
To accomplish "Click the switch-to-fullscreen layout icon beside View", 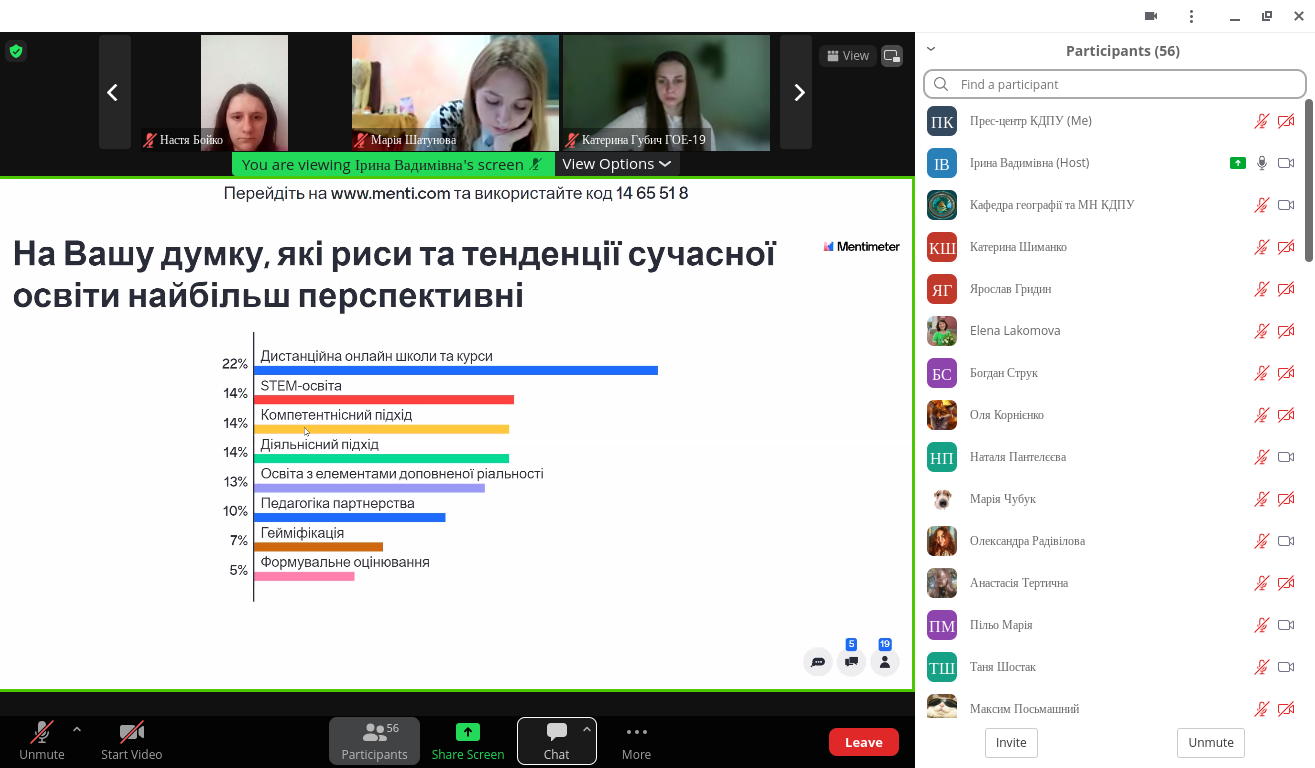I will coord(892,56).
